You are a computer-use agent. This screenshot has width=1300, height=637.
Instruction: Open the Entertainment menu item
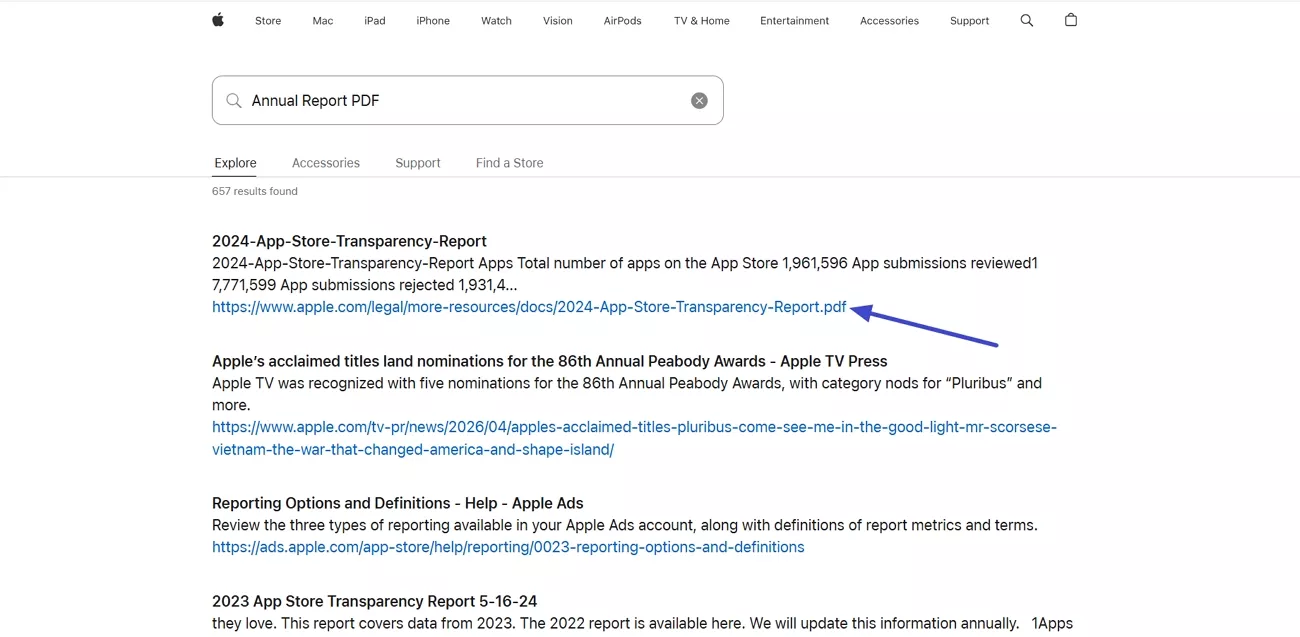[x=794, y=20]
